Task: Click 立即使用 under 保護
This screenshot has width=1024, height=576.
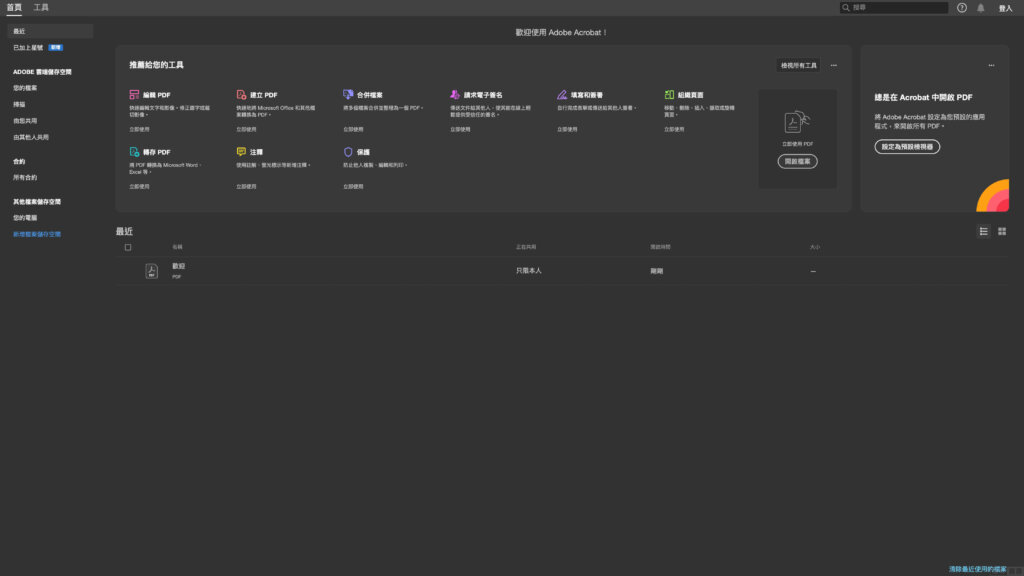Action: (x=353, y=187)
